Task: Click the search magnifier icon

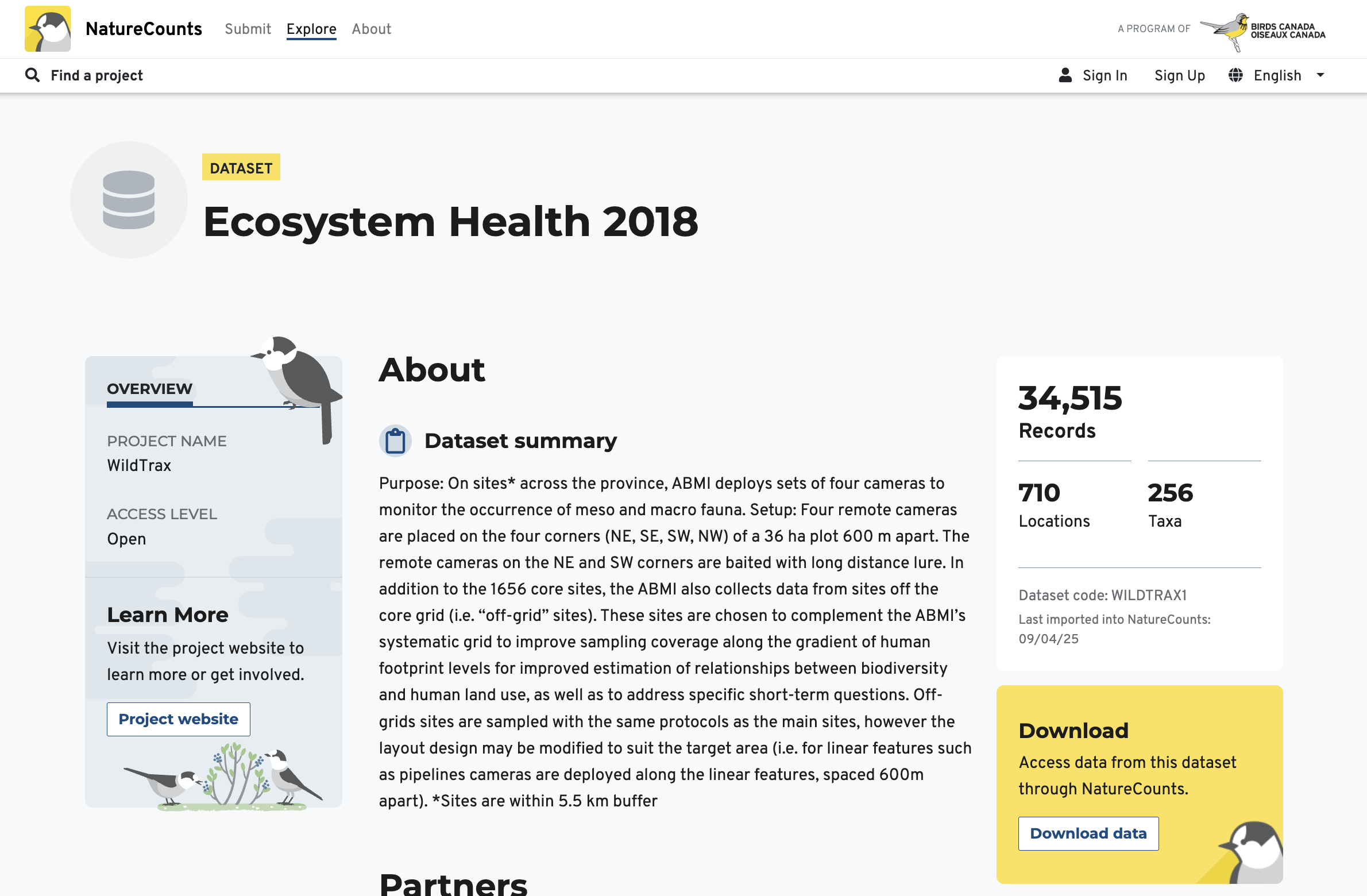Action: [x=33, y=75]
